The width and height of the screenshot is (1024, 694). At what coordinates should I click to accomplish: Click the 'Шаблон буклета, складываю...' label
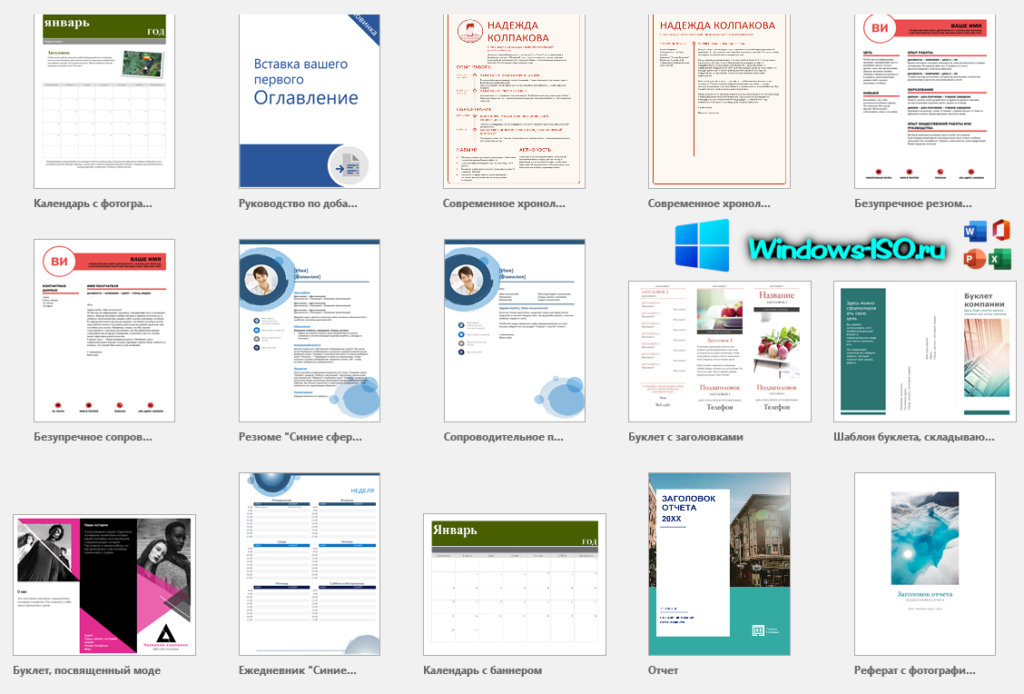pos(914,437)
